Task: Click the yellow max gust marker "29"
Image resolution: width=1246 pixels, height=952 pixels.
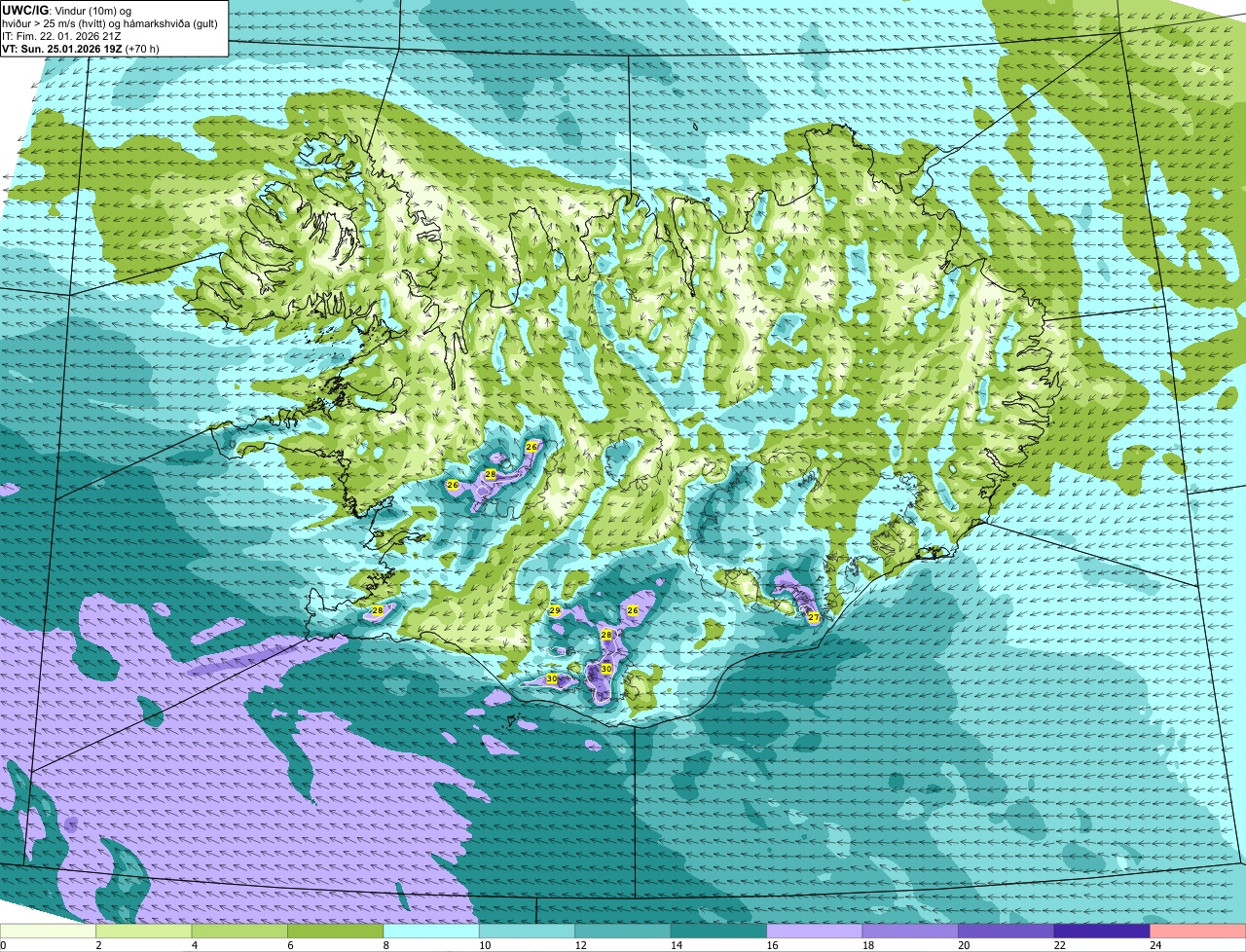Action: click(x=555, y=610)
